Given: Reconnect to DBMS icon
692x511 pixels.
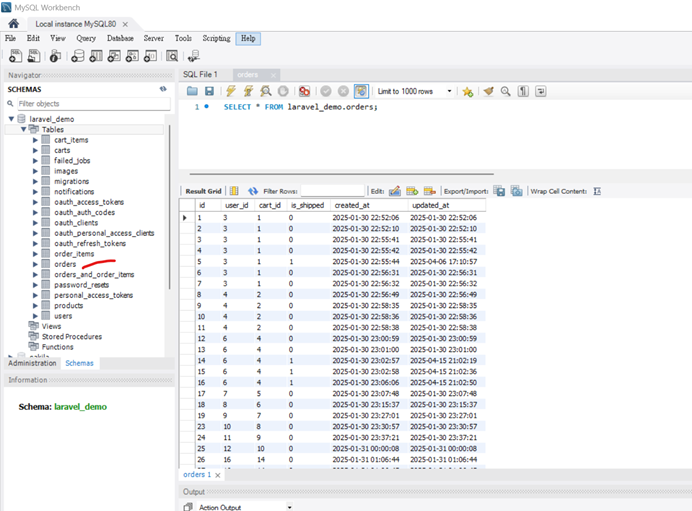Looking at the screenshot, I should pyautogui.click(x=194, y=56).
